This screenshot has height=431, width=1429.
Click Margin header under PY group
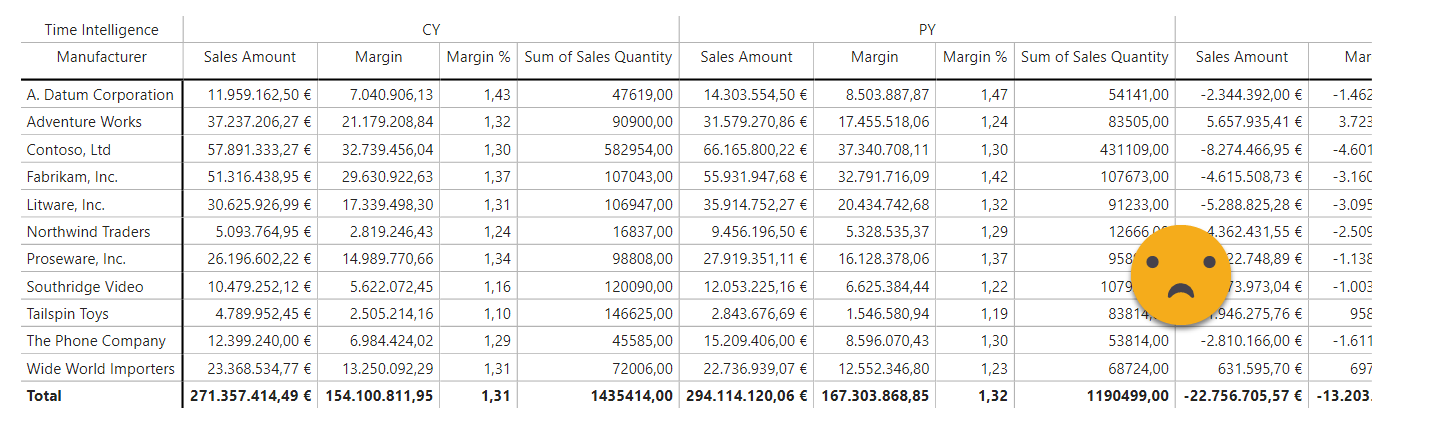pyautogui.click(x=874, y=57)
